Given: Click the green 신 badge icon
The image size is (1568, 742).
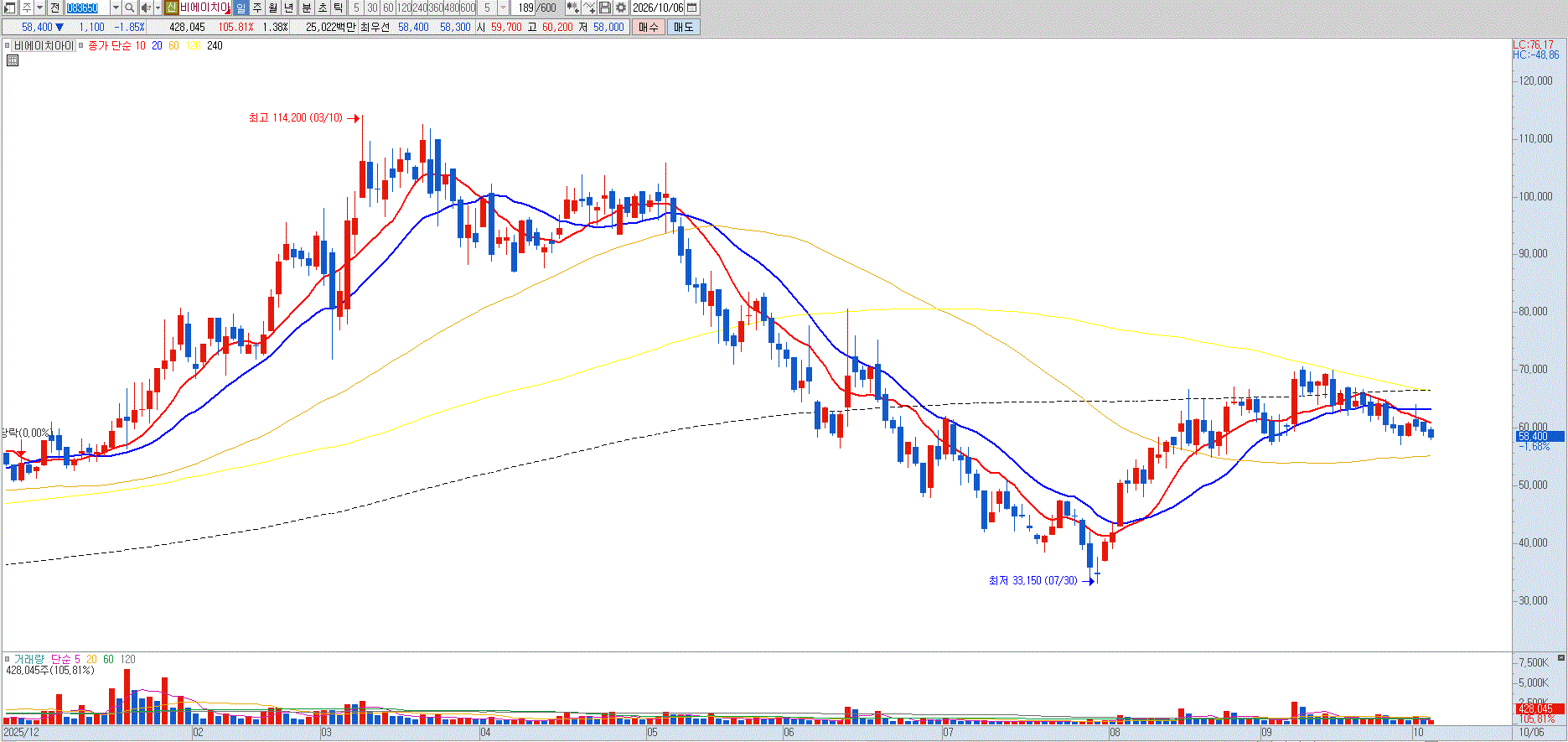Looking at the screenshot, I should point(171,8).
